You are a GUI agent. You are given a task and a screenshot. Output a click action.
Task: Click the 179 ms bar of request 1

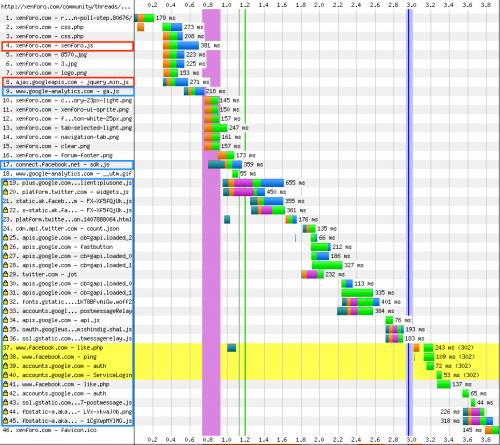(x=144, y=18)
